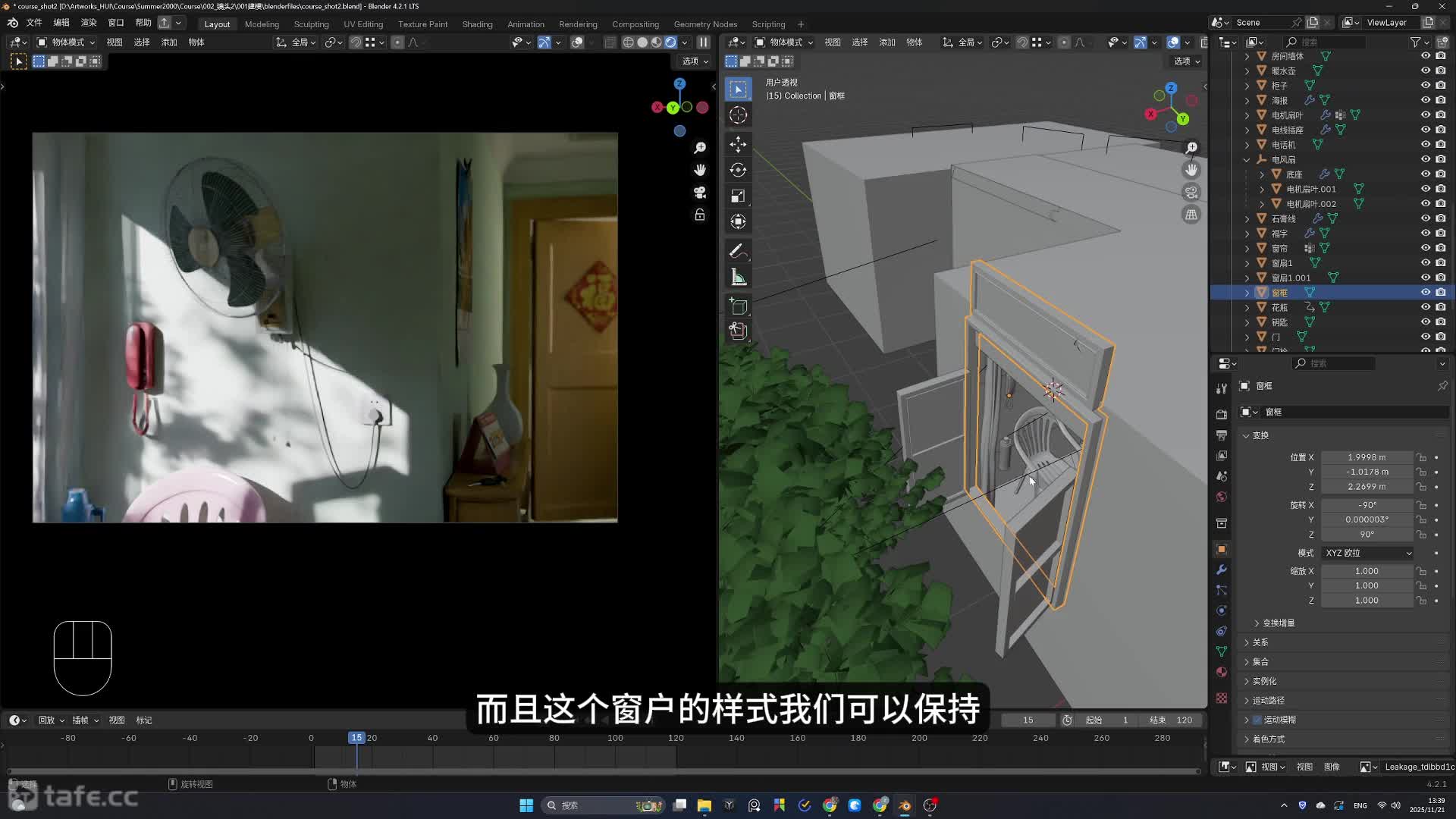Select the Rotate tool
Image resolution: width=1456 pixels, height=819 pixels.
tap(738, 170)
